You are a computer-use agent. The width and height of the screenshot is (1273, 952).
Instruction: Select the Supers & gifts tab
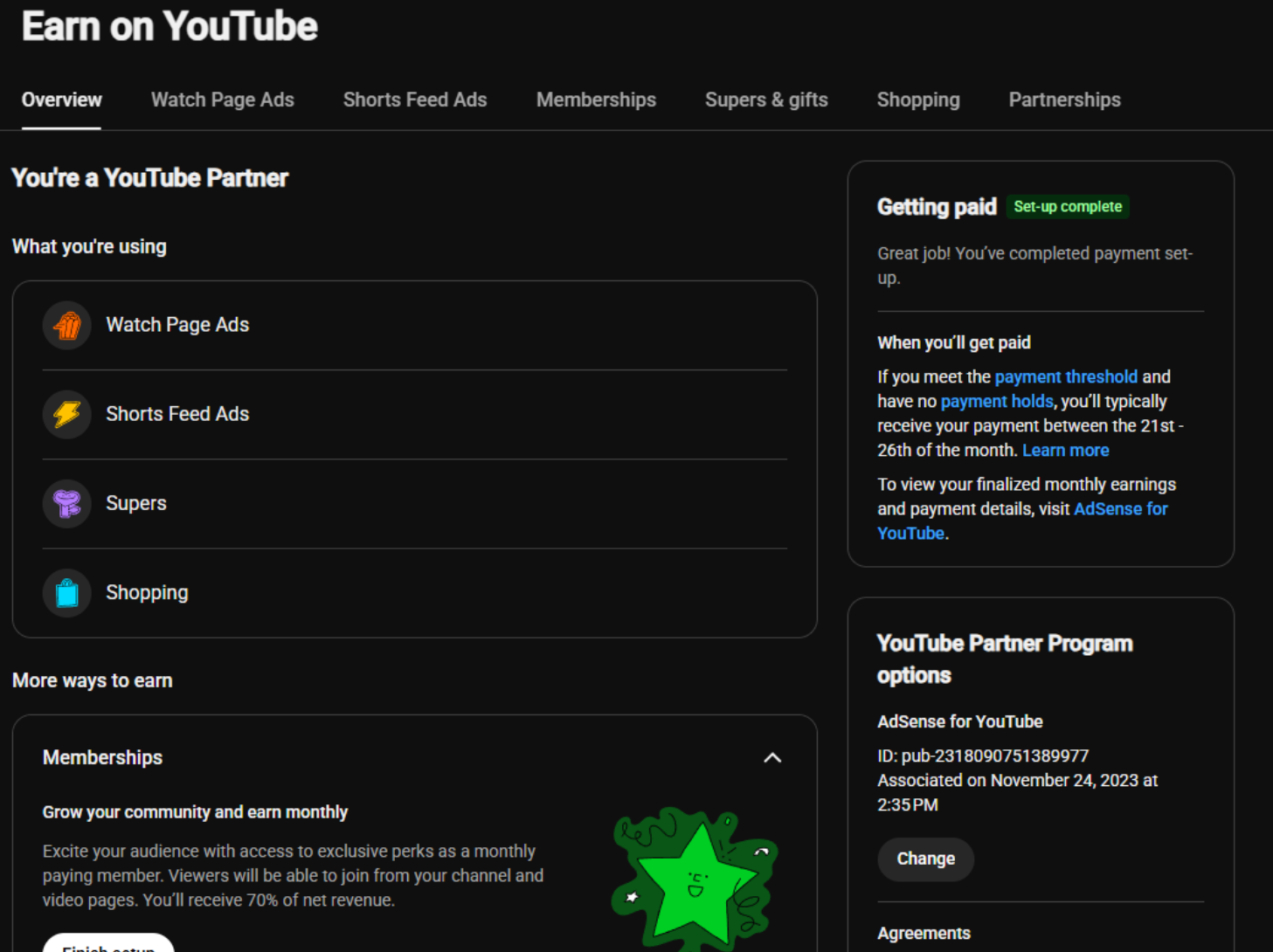[766, 100]
